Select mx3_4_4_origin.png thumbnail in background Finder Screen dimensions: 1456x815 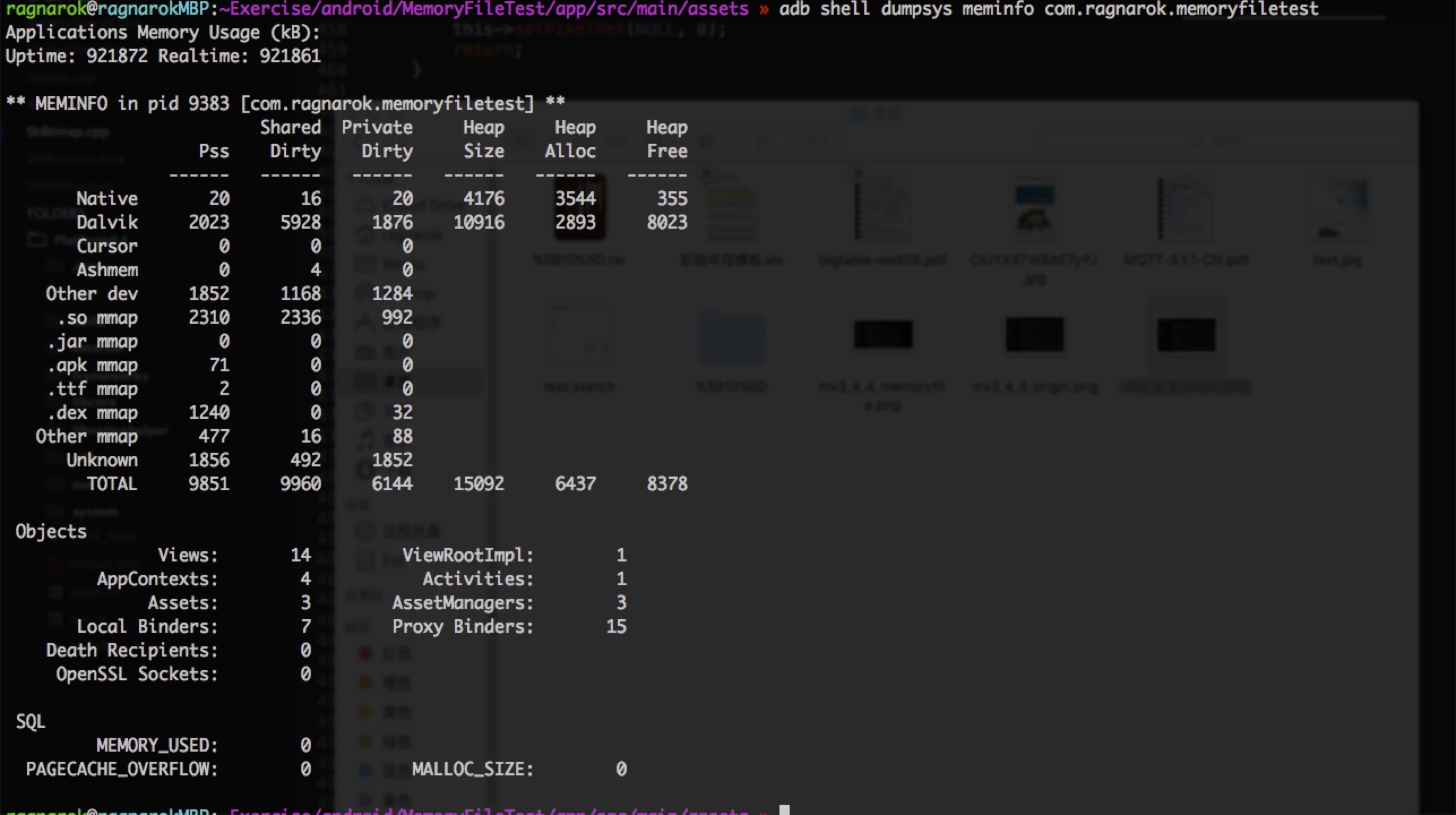click(1034, 334)
